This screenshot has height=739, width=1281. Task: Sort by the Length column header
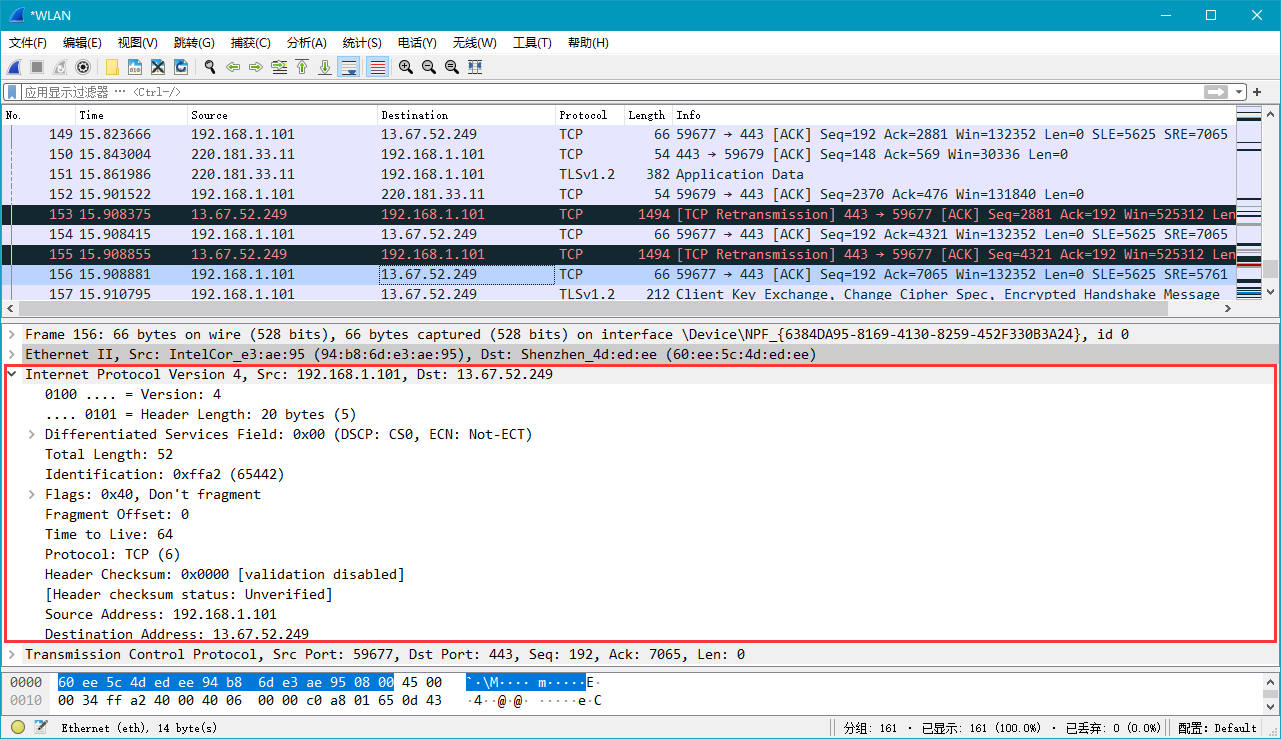point(648,115)
